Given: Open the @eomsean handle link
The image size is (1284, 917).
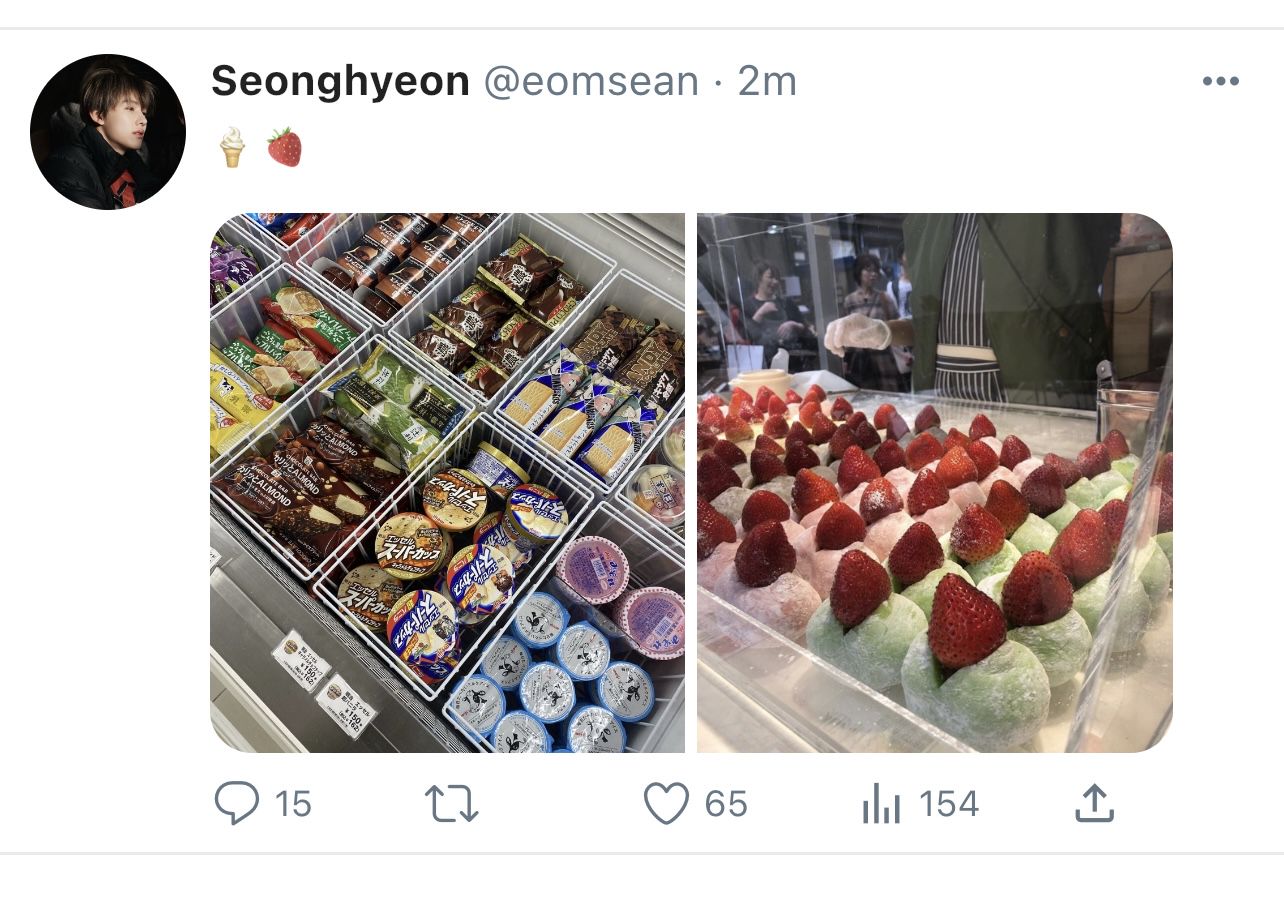Looking at the screenshot, I should [x=591, y=82].
